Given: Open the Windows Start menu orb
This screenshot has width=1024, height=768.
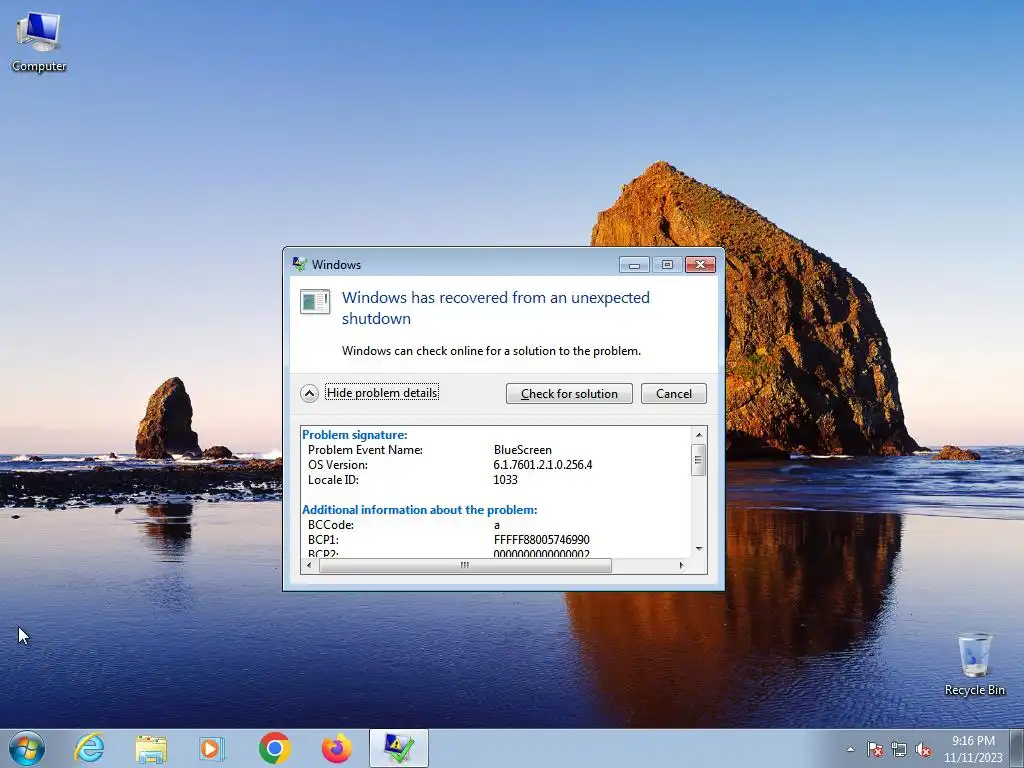Looking at the screenshot, I should [27, 748].
